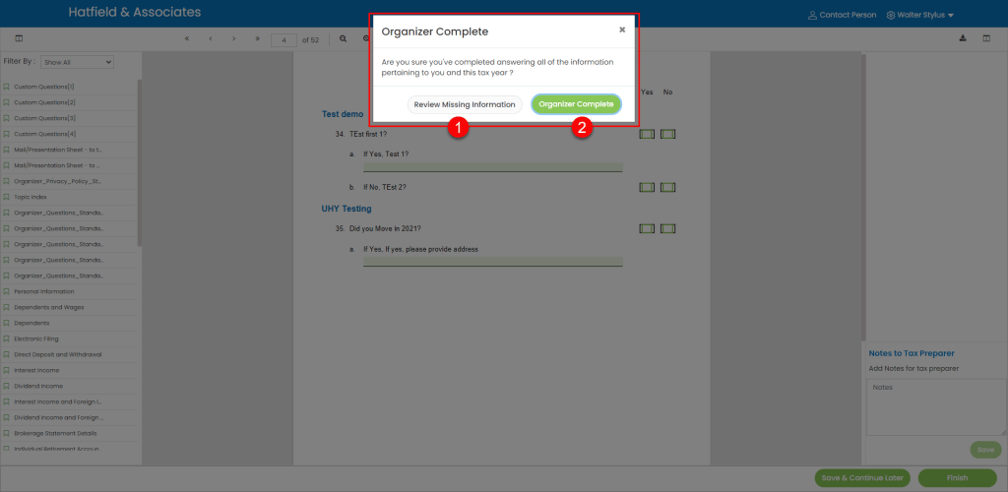Screen dimensions: 1008x492
Task: Click the download icon in toolbar
Action: [x=963, y=39]
